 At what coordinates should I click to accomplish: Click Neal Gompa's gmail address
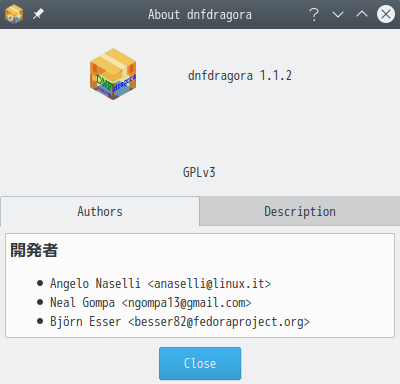[x=186, y=303]
